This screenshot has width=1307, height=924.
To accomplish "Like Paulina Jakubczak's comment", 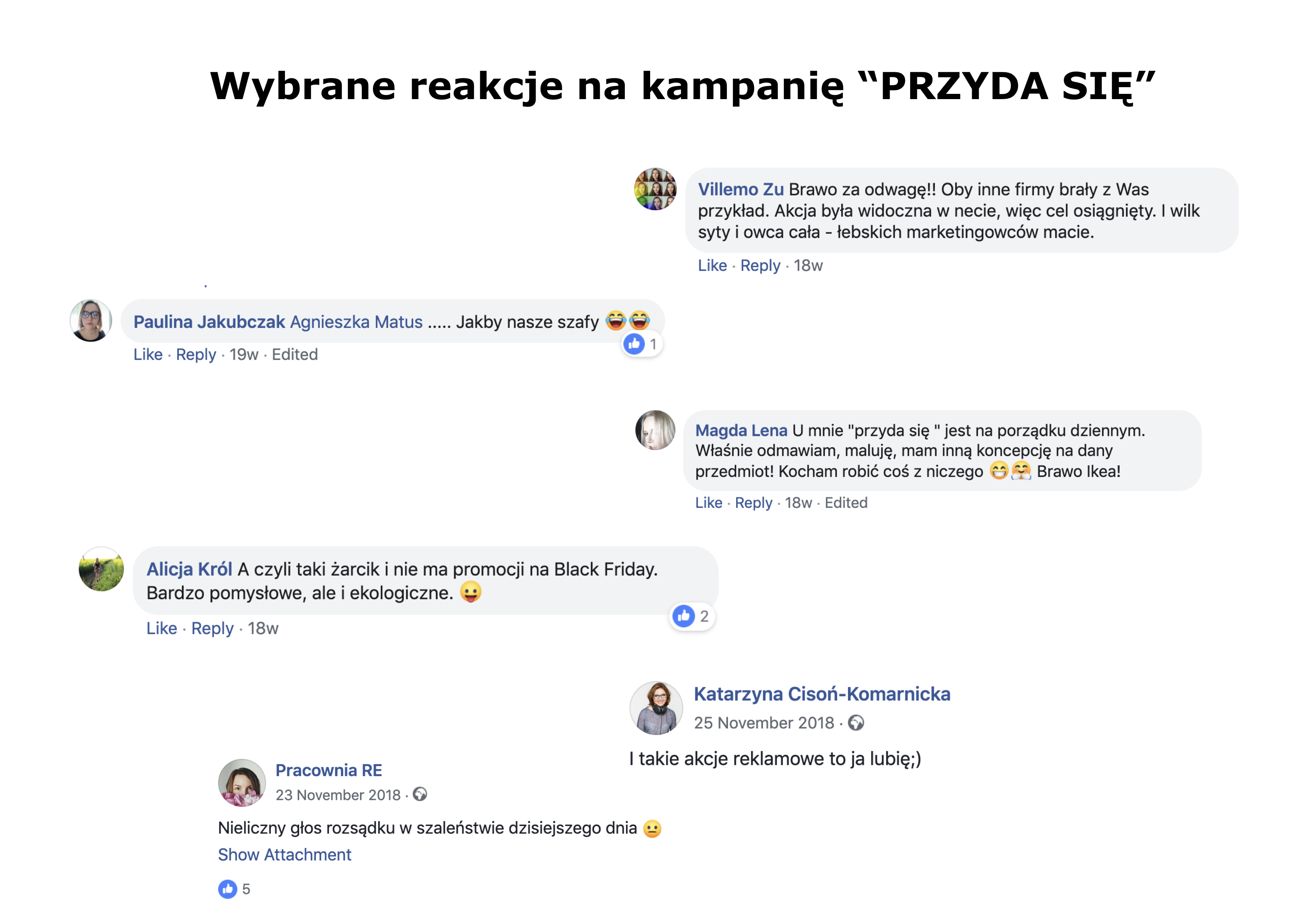I will (148, 354).
